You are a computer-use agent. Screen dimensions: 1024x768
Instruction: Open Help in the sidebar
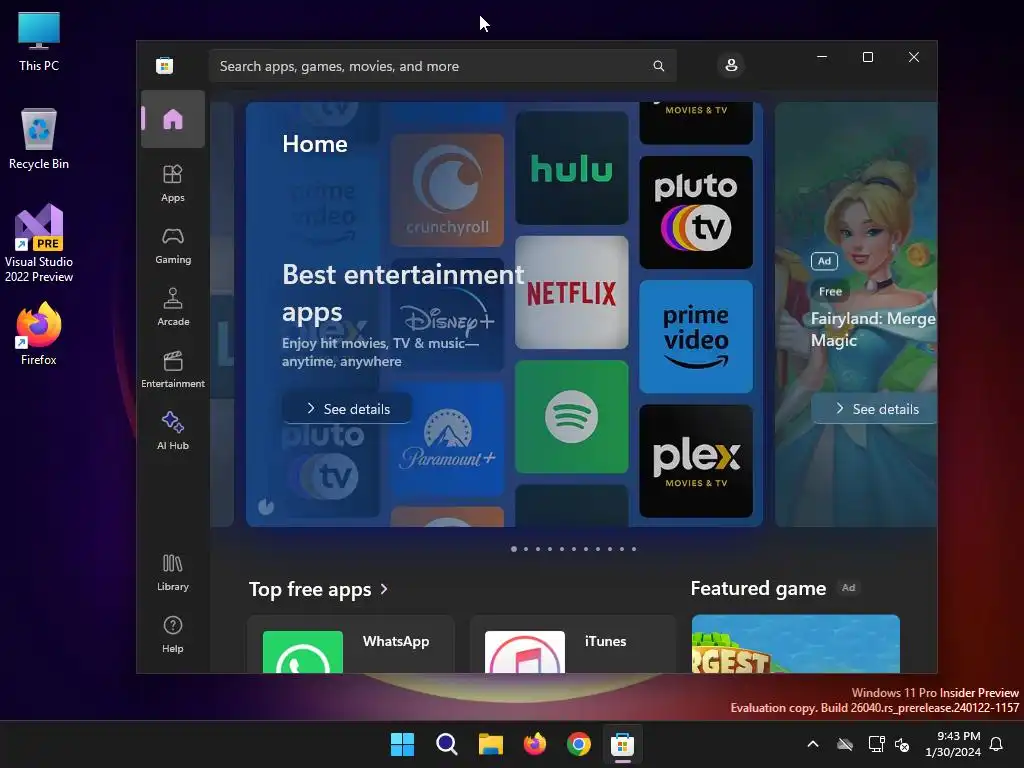(x=173, y=635)
